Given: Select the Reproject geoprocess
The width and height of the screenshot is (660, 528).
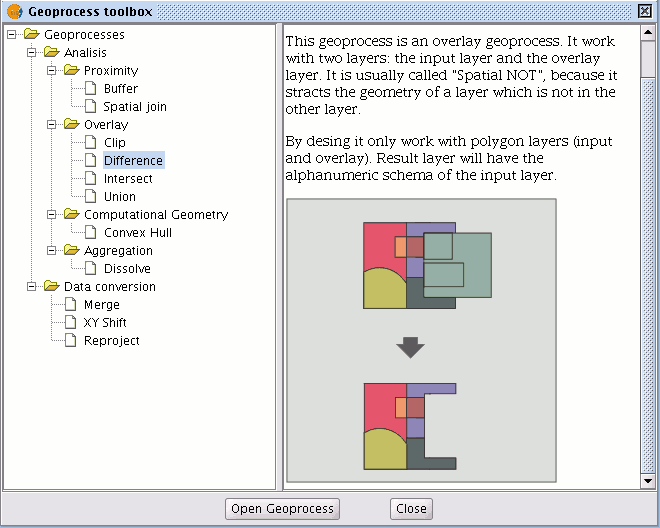Looking at the screenshot, I should point(112,341).
